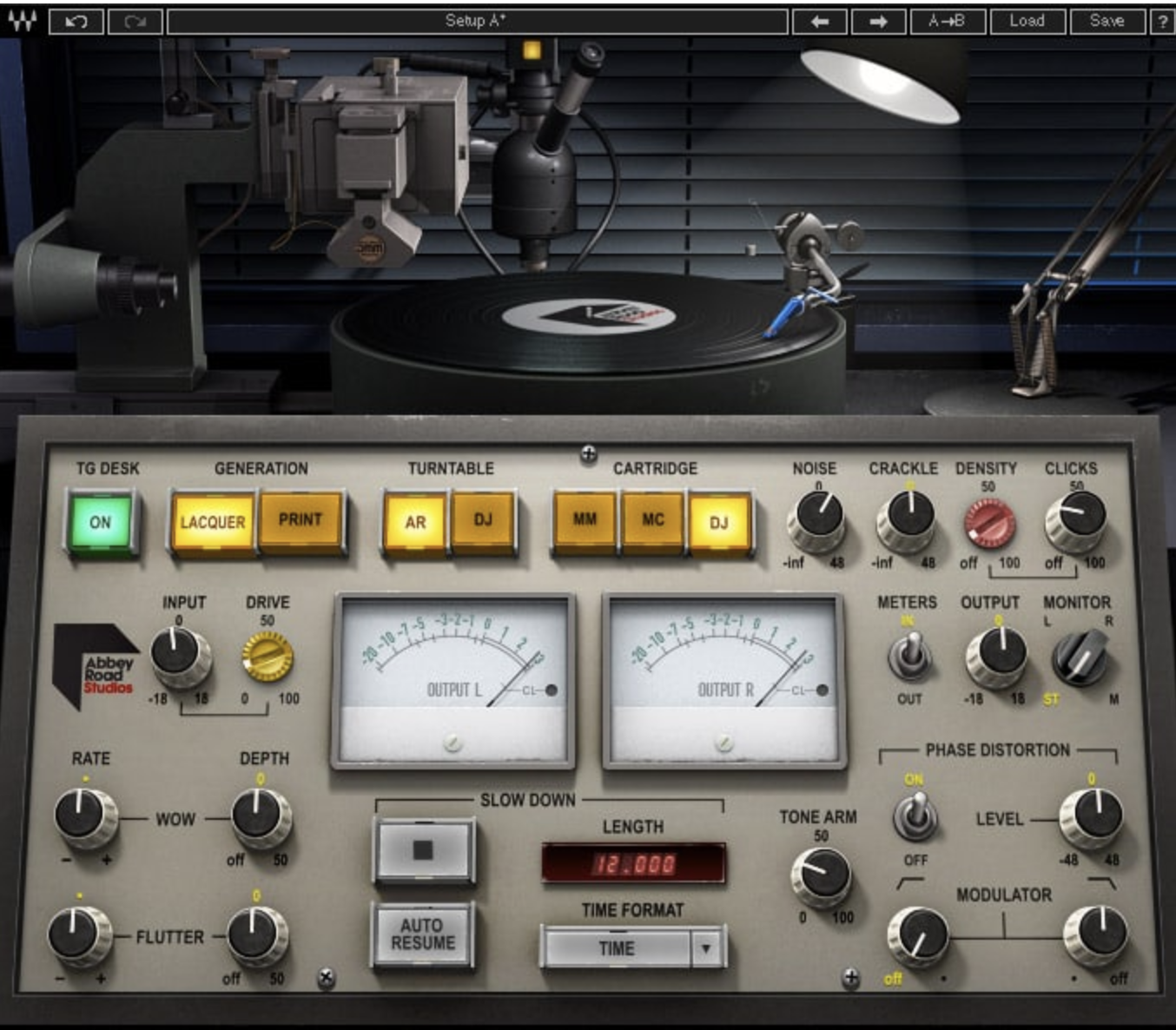Click the undo arrow icon
Image resolution: width=1176 pixels, height=1030 pixels.
pyautogui.click(x=75, y=20)
